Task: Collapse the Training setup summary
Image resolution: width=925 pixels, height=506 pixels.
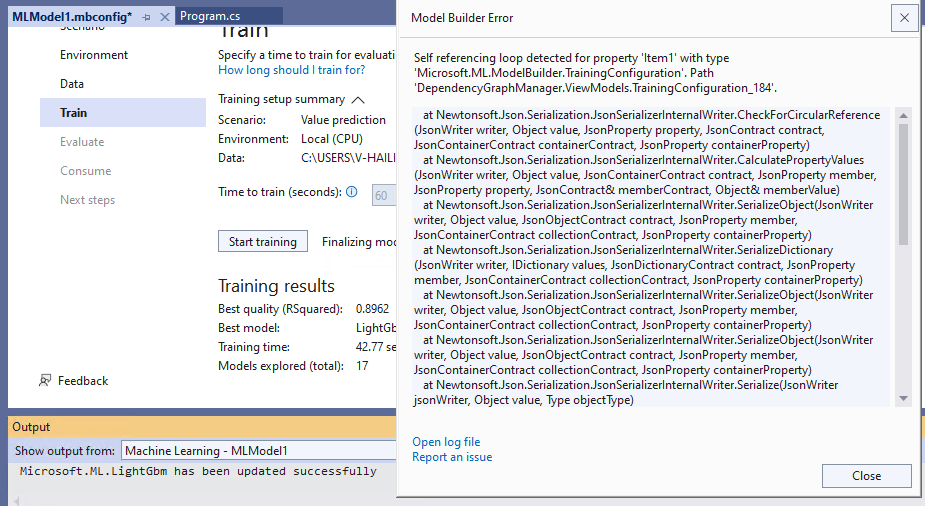Action: 358,100
